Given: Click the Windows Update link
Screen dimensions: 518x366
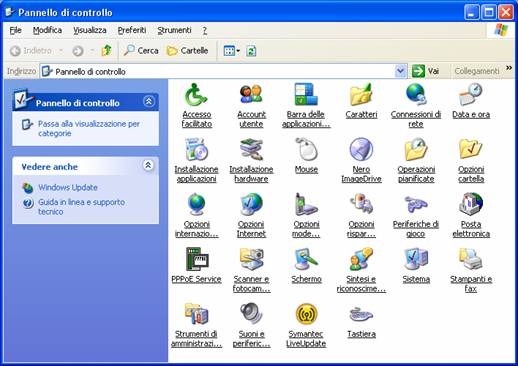Looking at the screenshot, I should coord(68,187).
